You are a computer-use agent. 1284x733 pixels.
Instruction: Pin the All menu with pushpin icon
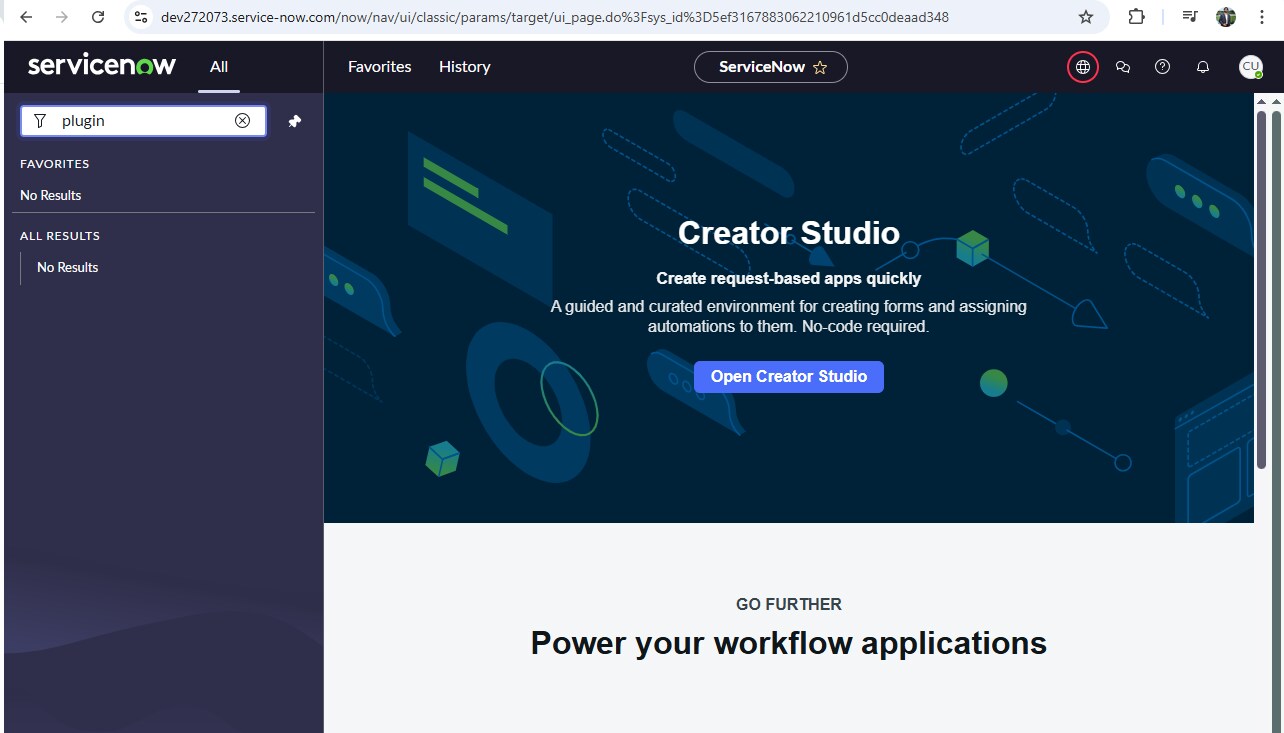[x=295, y=121]
